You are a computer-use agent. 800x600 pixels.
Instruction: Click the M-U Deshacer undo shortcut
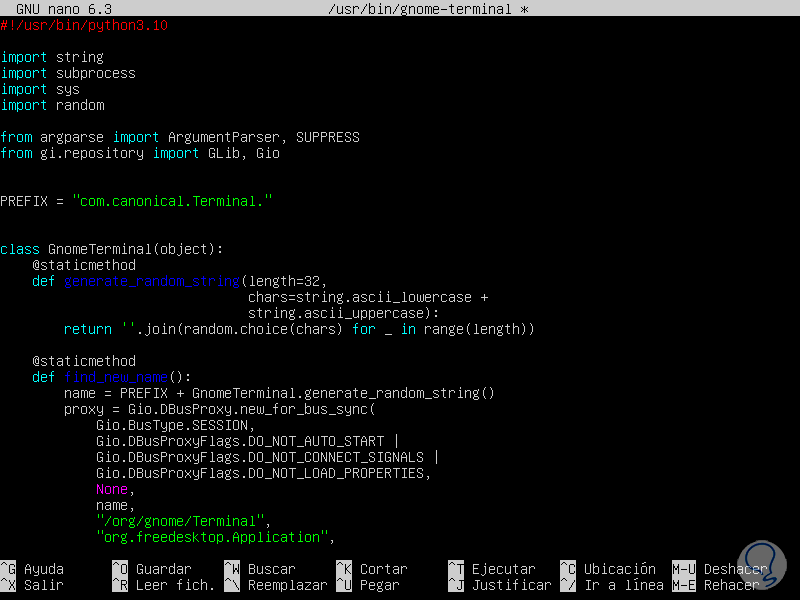coord(720,569)
